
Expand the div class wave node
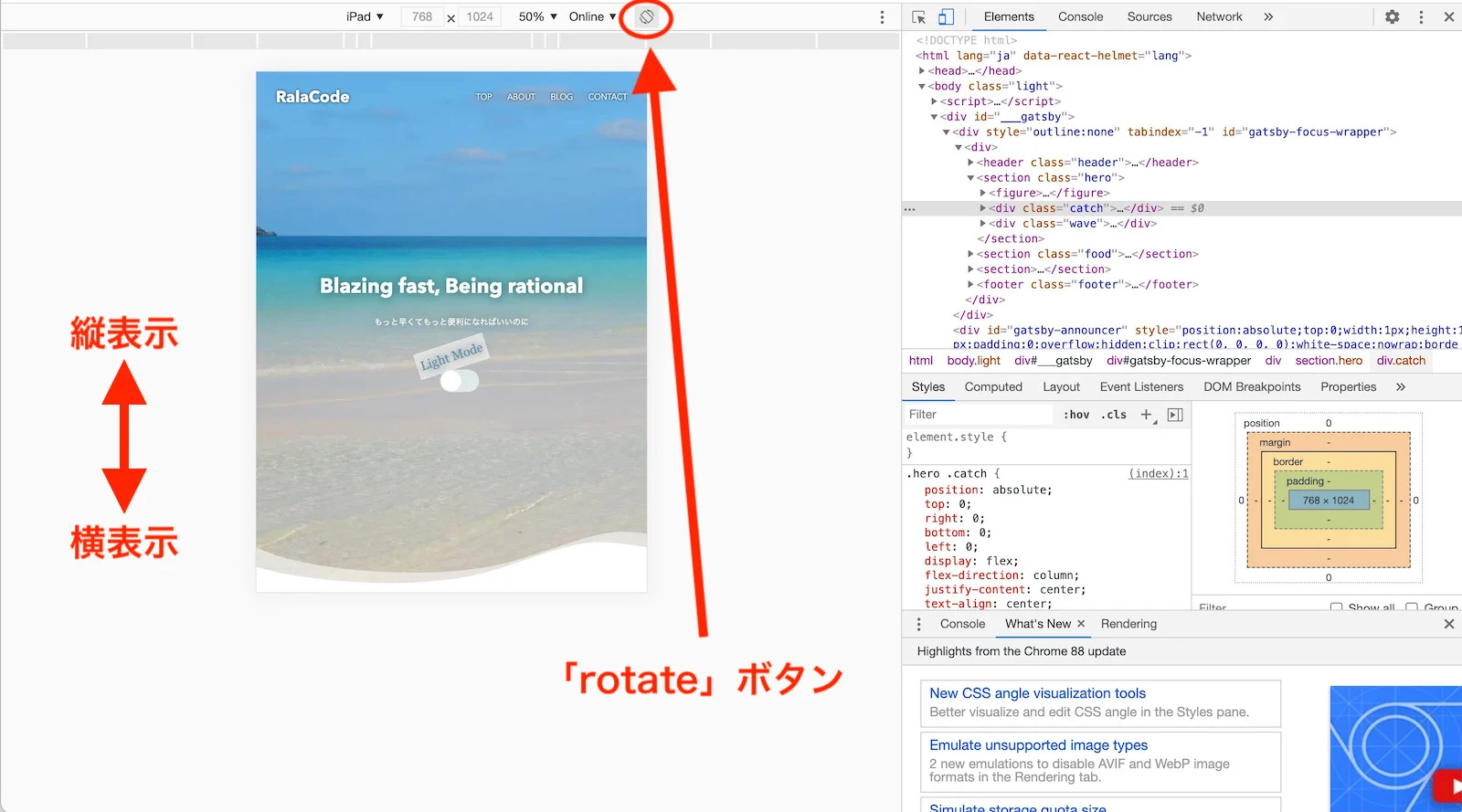pyautogui.click(x=982, y=224)
